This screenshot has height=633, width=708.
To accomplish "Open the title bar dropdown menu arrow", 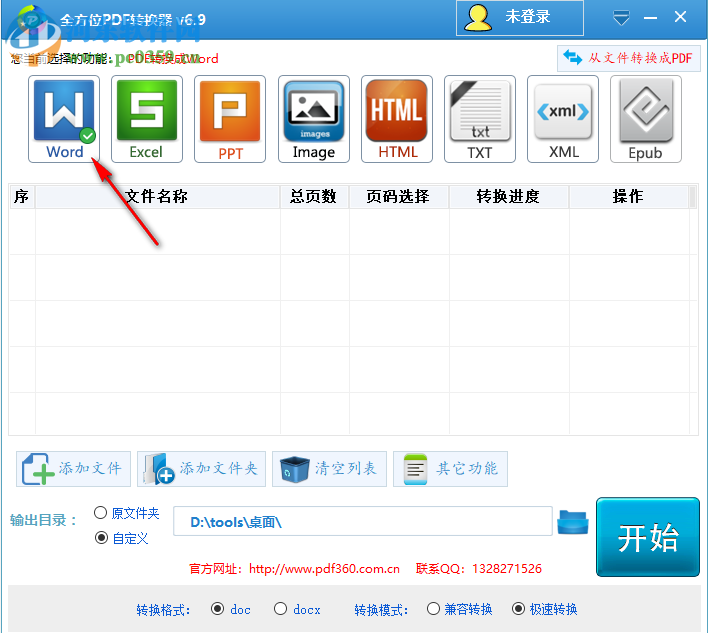I will (621, 19).
